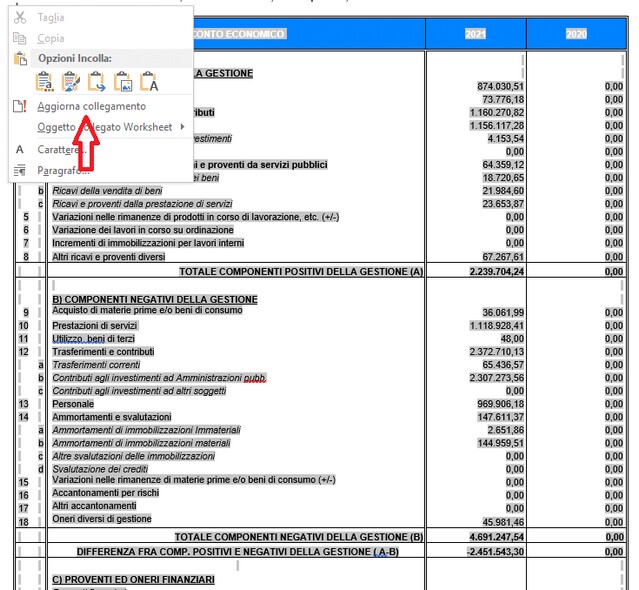Select Aggiorna collegamento menu entry
The height and width of the screenshot is (590, 639).
pos(92,106)
